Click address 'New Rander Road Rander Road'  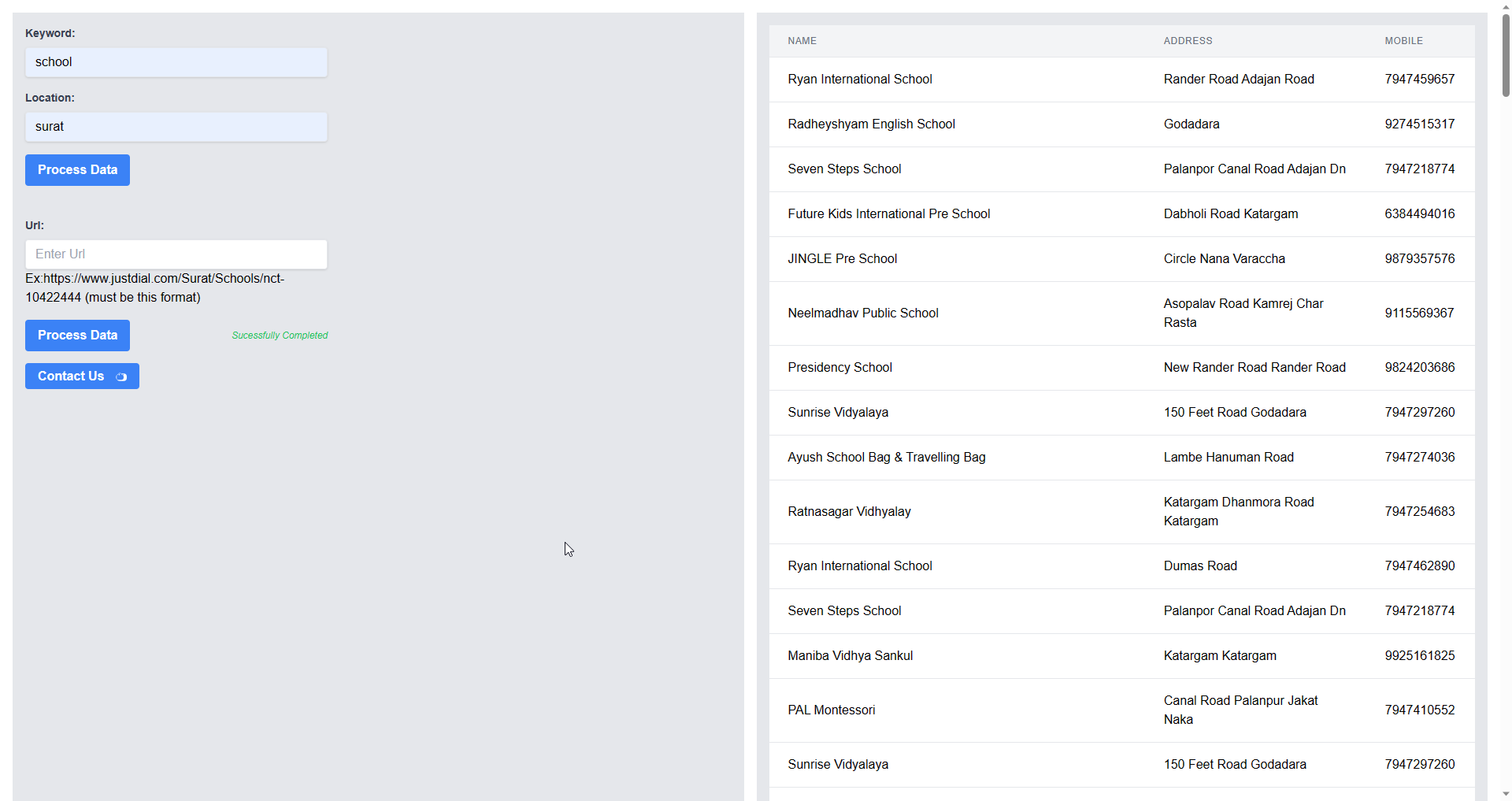[1254, 368]
